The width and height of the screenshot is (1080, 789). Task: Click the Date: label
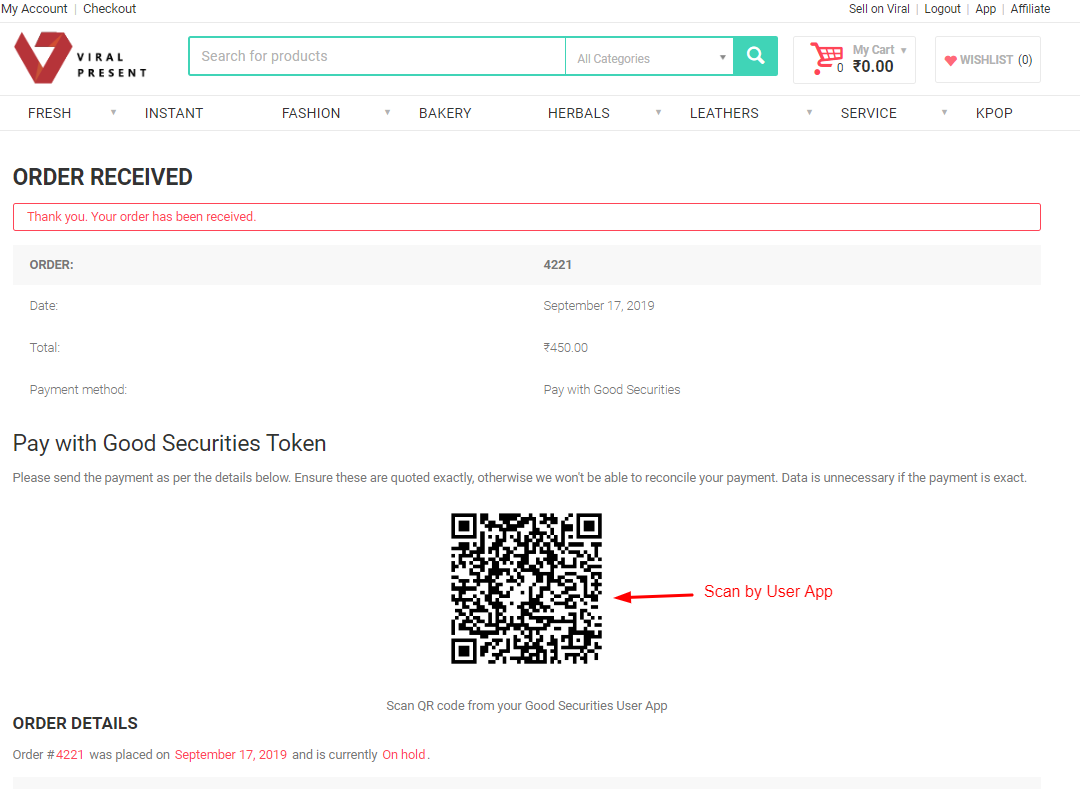click(43, 306)
